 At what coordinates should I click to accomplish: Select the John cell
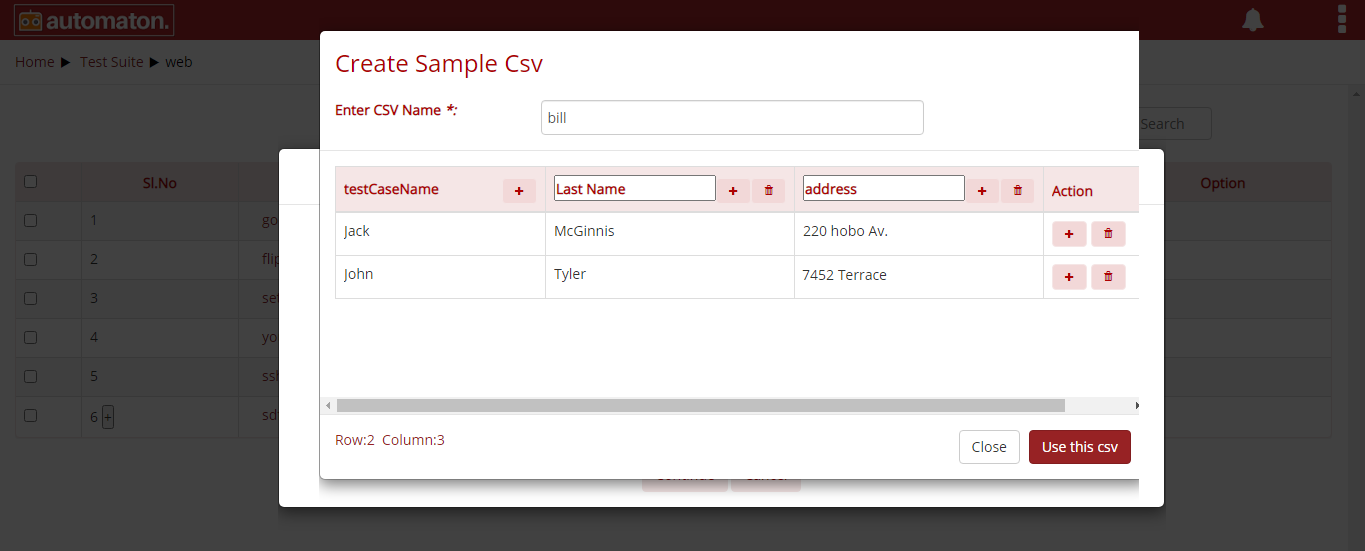click(440, 277)
